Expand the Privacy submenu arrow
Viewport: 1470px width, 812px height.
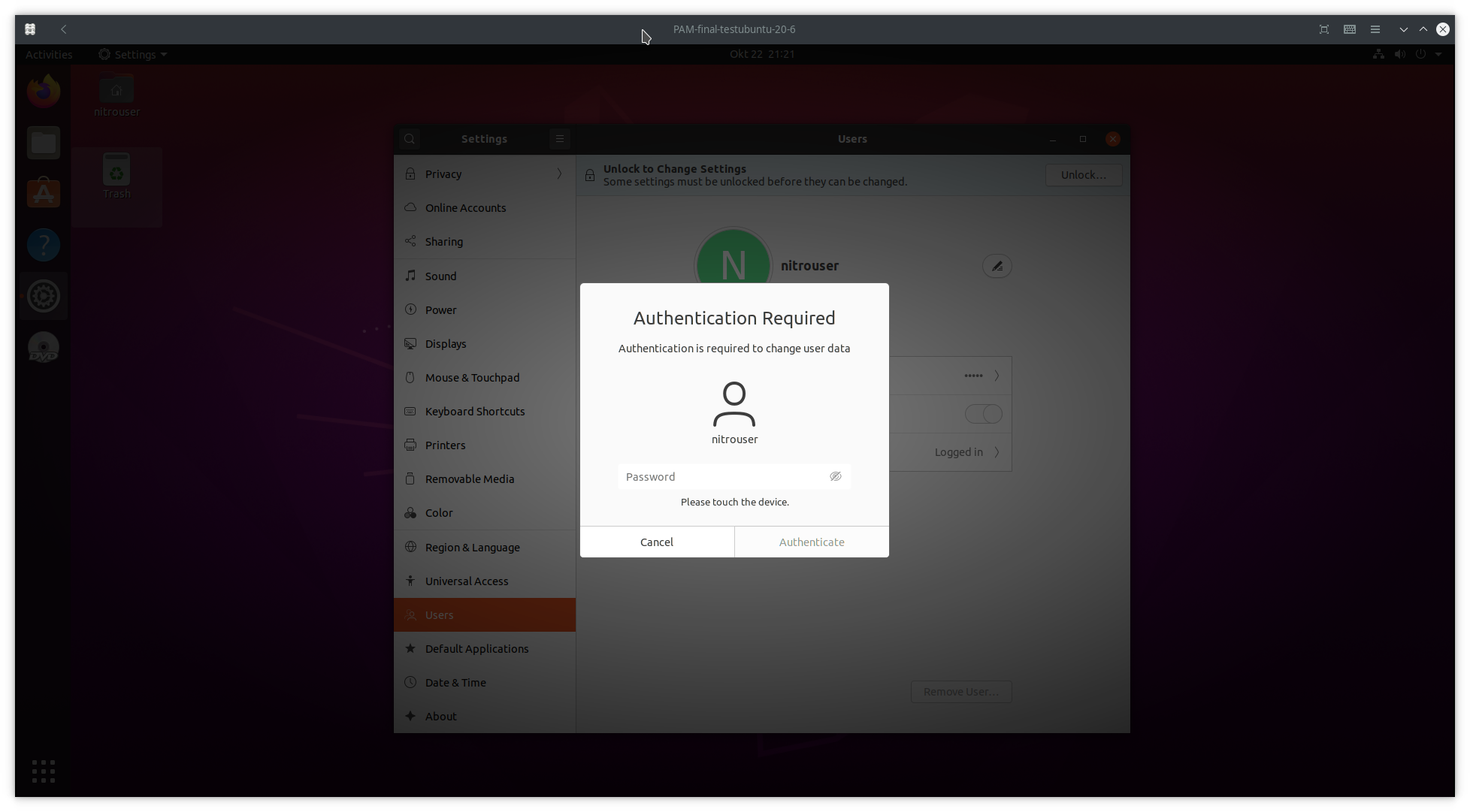559,174
